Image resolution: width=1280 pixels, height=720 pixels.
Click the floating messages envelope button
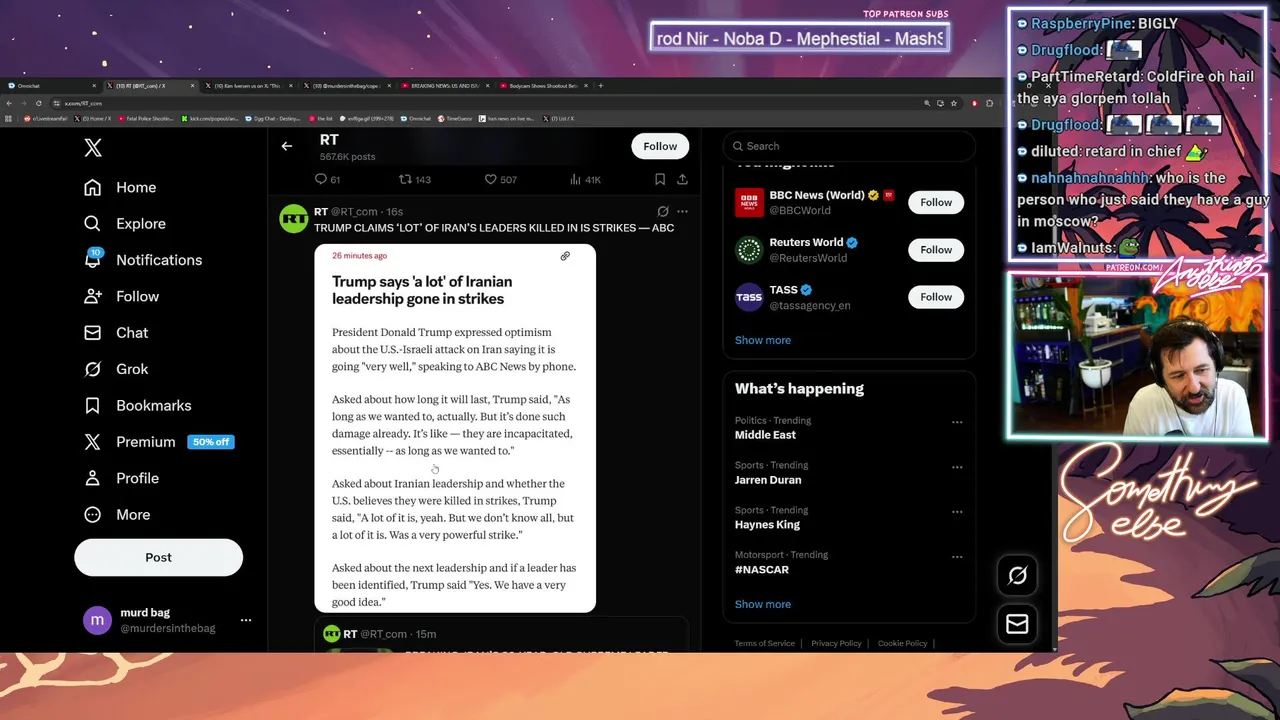coord(1017,624)
